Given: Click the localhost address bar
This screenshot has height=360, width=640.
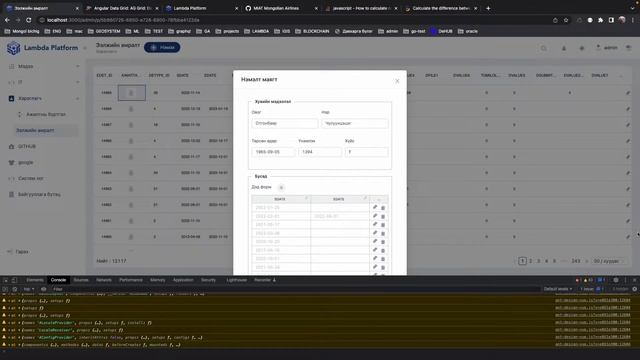Looking at the screenshot, I should [294, 20].
